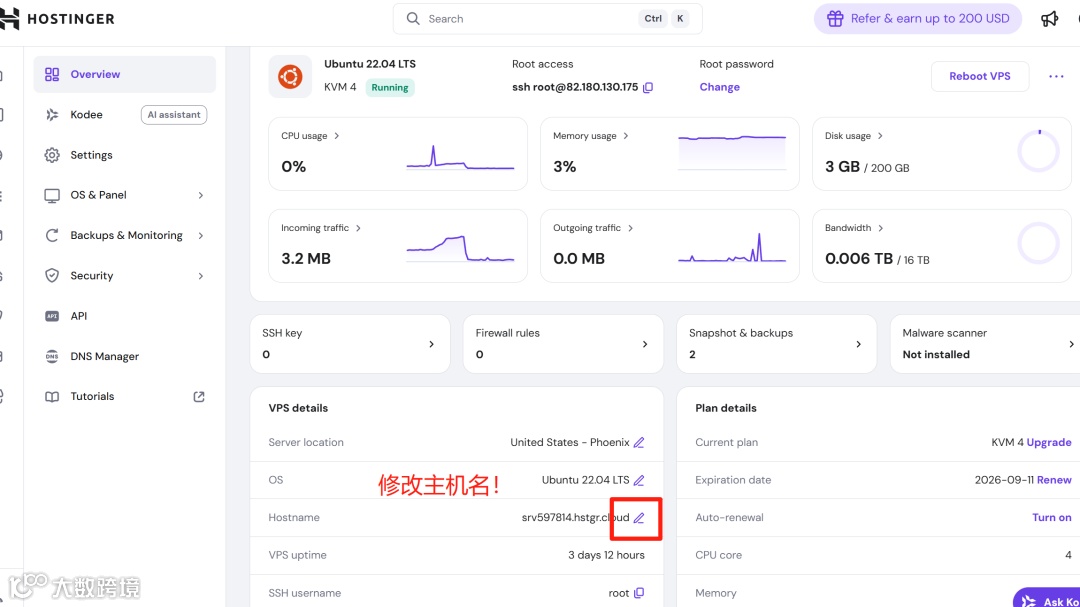Click the Bandwidth ring chart
1080x607 pixels.
1038,243
